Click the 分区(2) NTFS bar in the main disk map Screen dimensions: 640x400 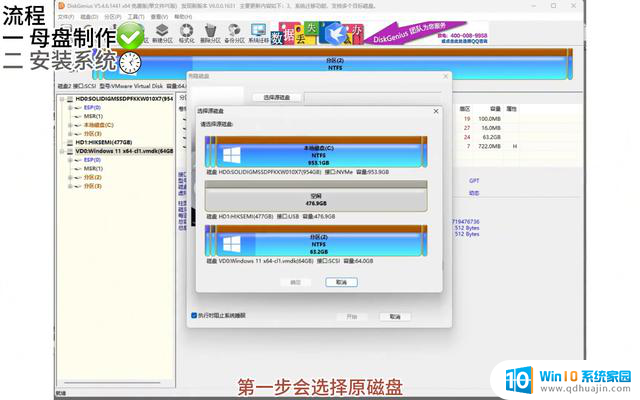click(x=335, y=64)
